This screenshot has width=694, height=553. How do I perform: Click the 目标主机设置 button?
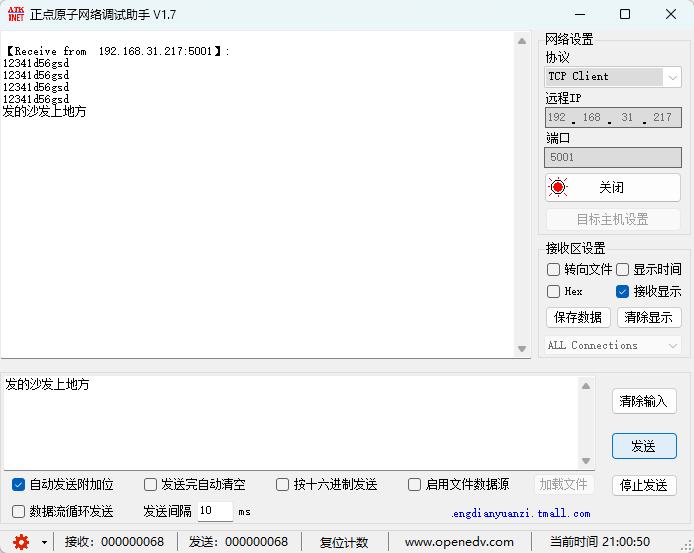coord(613,220)
